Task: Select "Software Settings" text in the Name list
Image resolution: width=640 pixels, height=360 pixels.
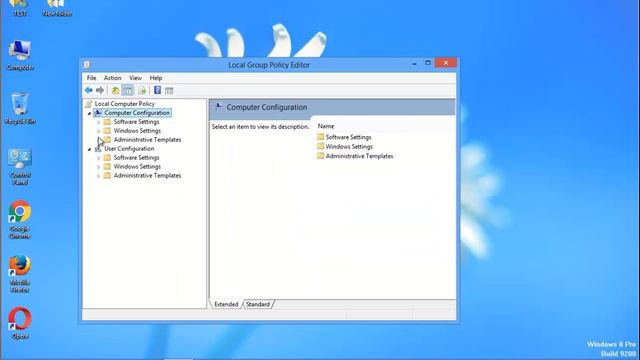Action: pyautogui.click(x=349, y=137)
